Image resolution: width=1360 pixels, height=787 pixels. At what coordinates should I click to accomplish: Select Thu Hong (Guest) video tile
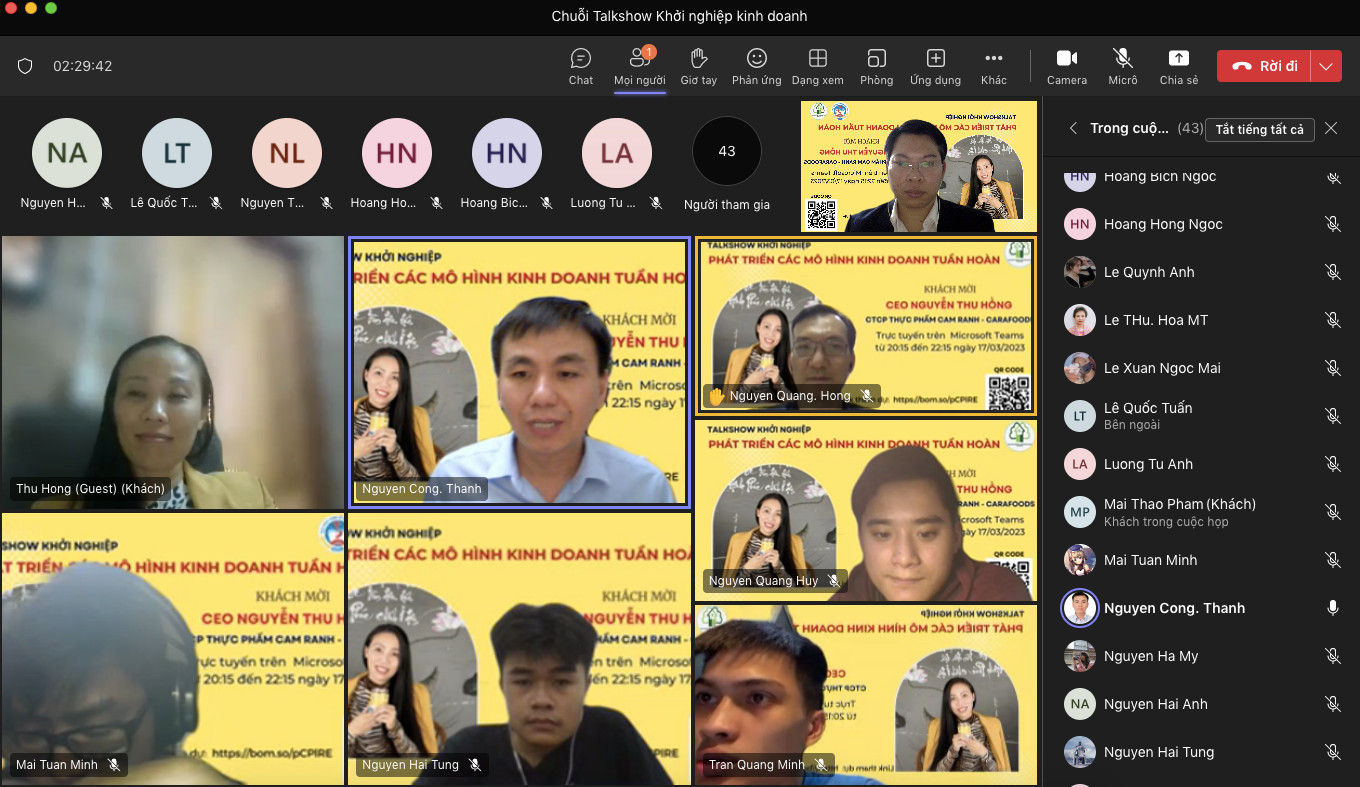tap(172, 372)
